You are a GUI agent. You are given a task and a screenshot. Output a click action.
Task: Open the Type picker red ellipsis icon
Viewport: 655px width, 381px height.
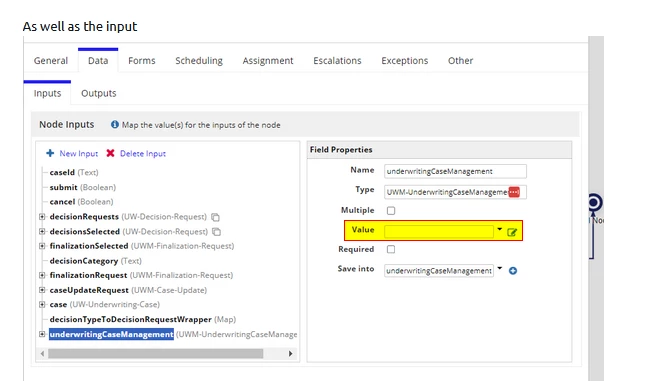click(514, 192)
